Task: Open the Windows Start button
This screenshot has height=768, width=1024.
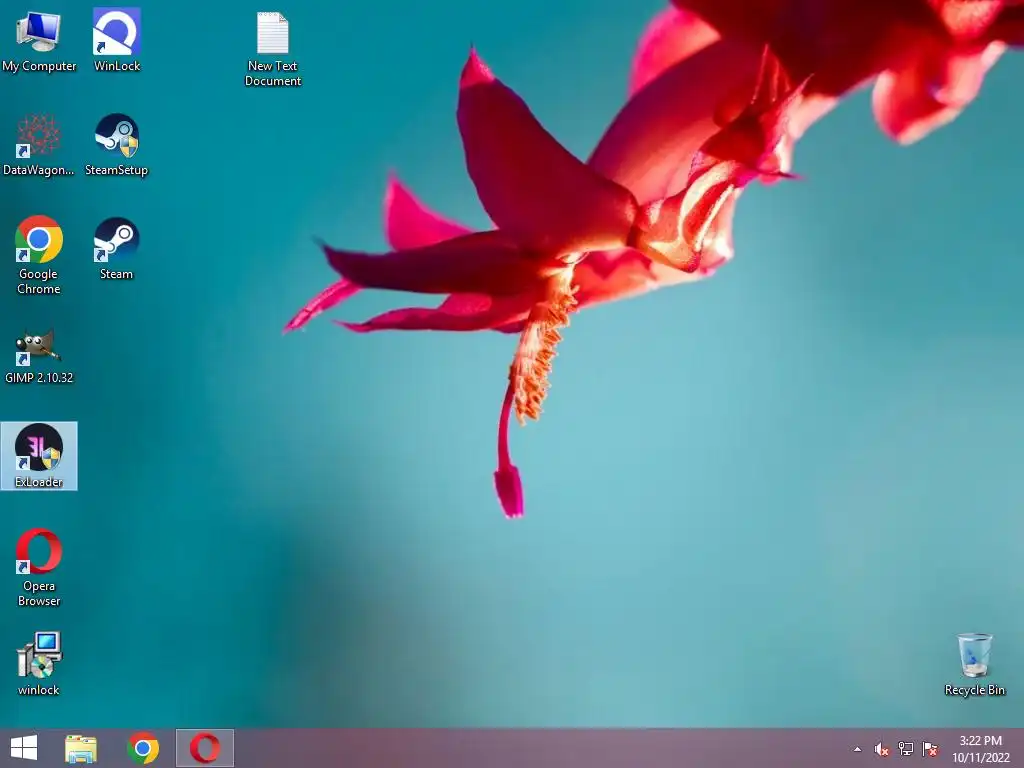Action: [x=24, y=748]
